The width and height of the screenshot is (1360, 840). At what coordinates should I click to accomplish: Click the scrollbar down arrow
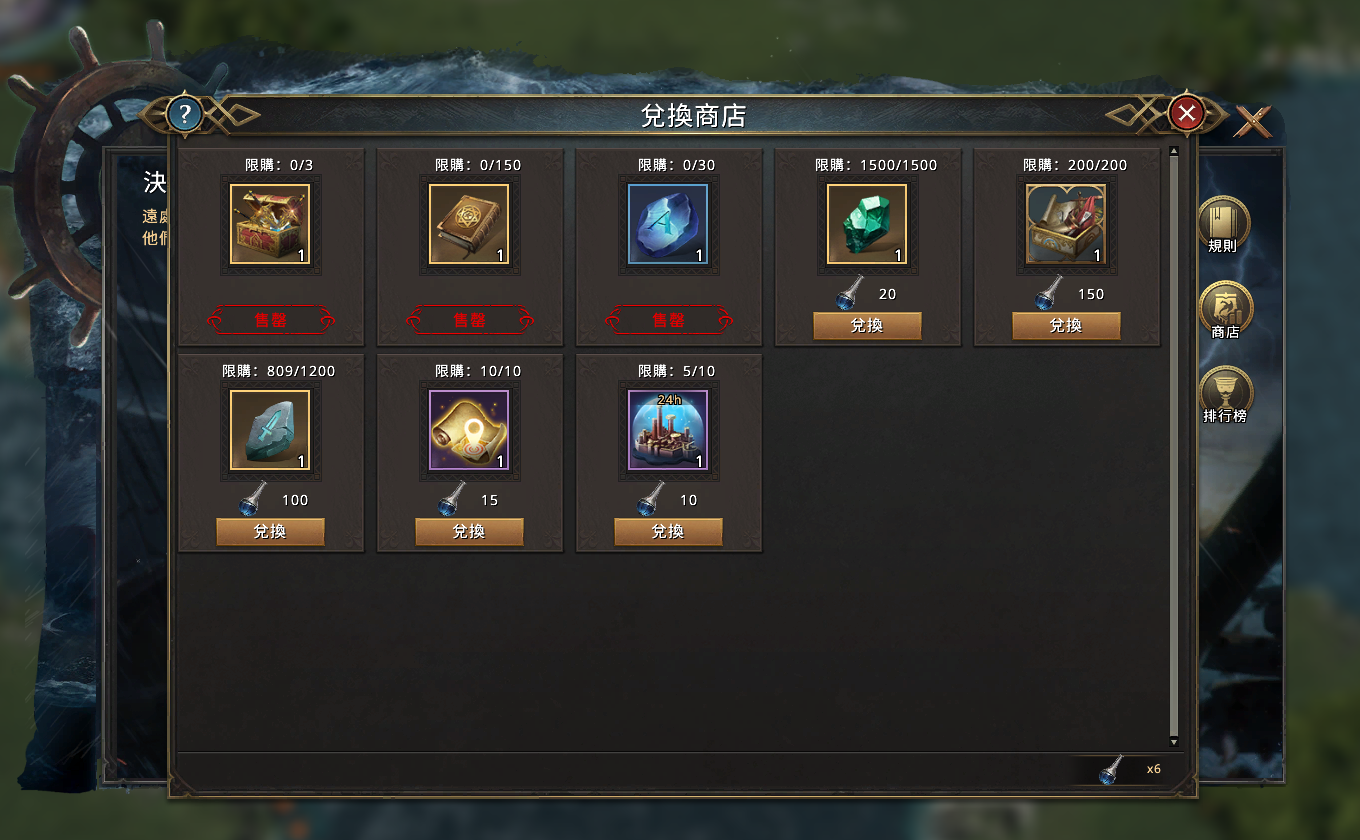(1174, 742)
